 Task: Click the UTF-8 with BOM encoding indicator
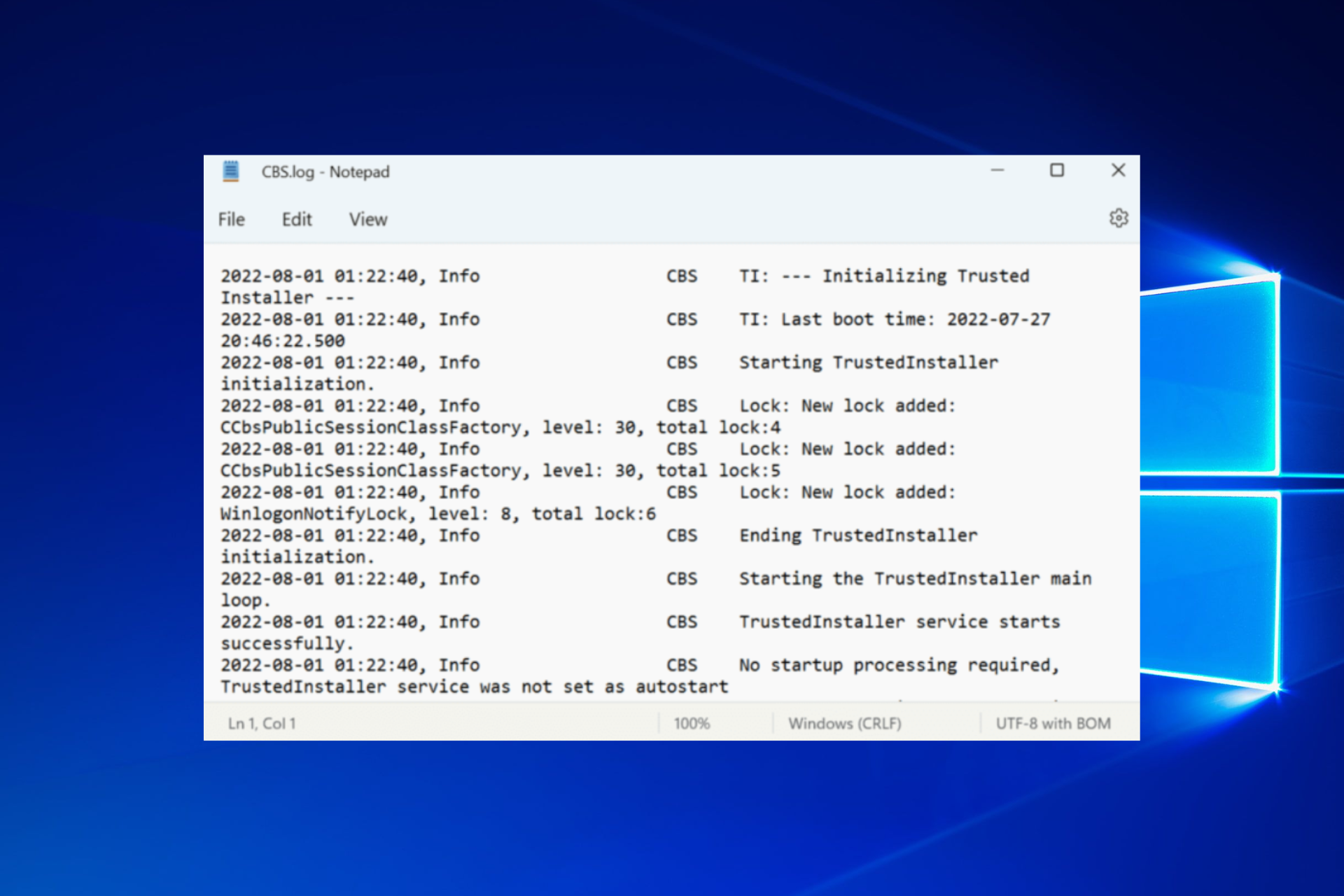(x=1053, y=723)
